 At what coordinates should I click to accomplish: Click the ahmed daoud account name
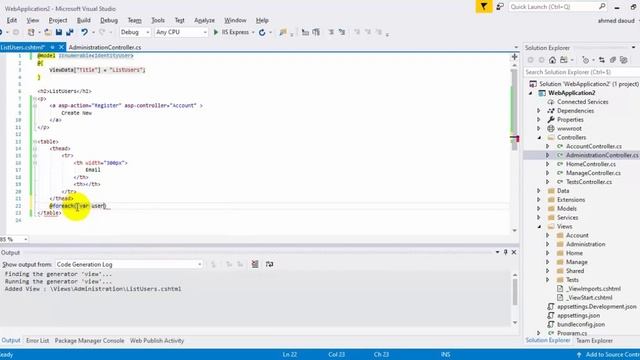click(616, 20)
